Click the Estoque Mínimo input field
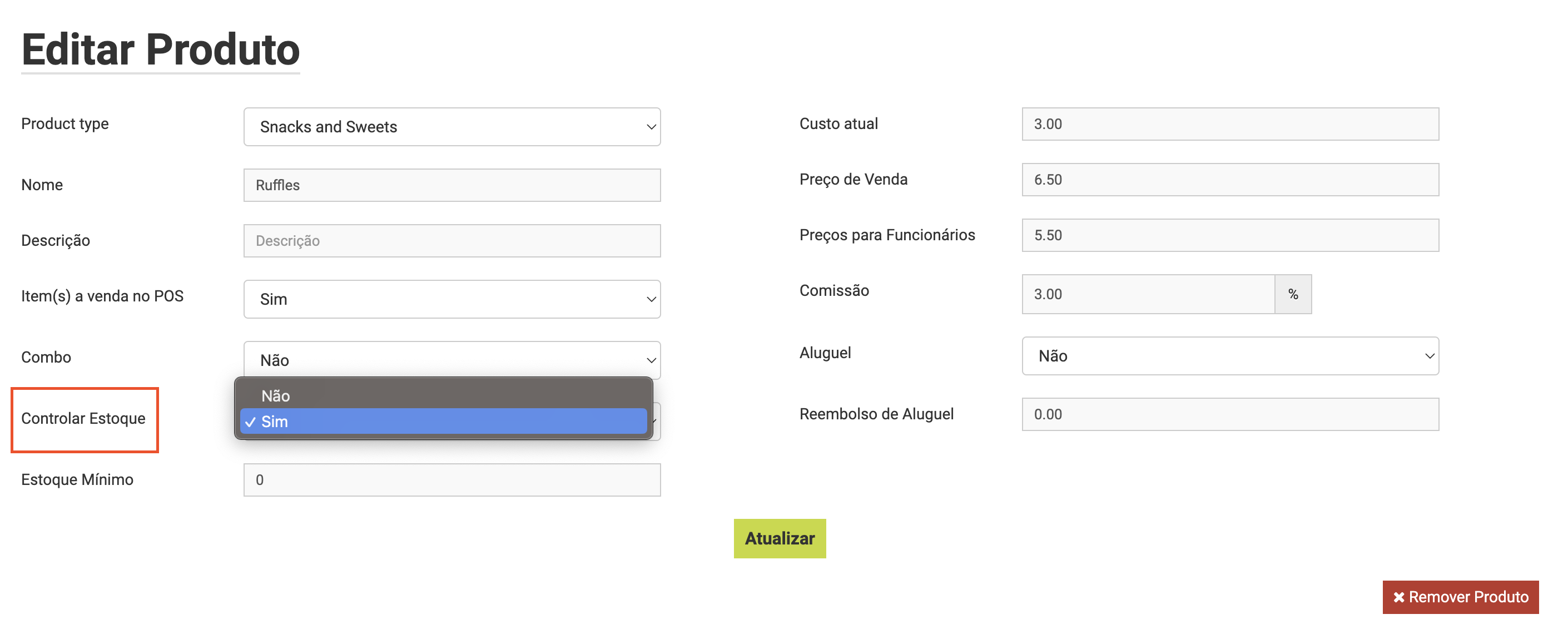This screenshot has width=1568, height=634. tap(451, 480)
